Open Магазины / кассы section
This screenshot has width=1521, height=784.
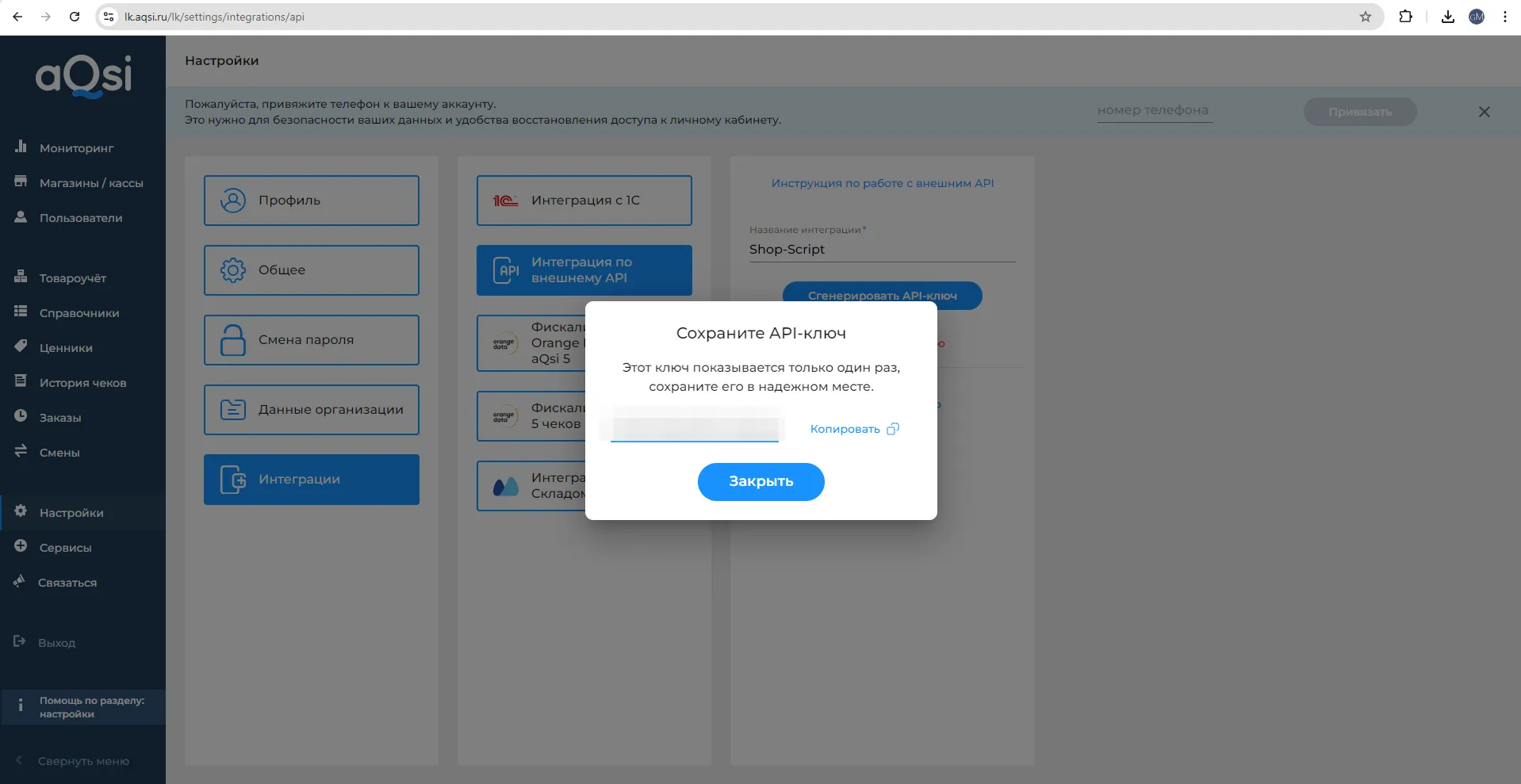90,183
